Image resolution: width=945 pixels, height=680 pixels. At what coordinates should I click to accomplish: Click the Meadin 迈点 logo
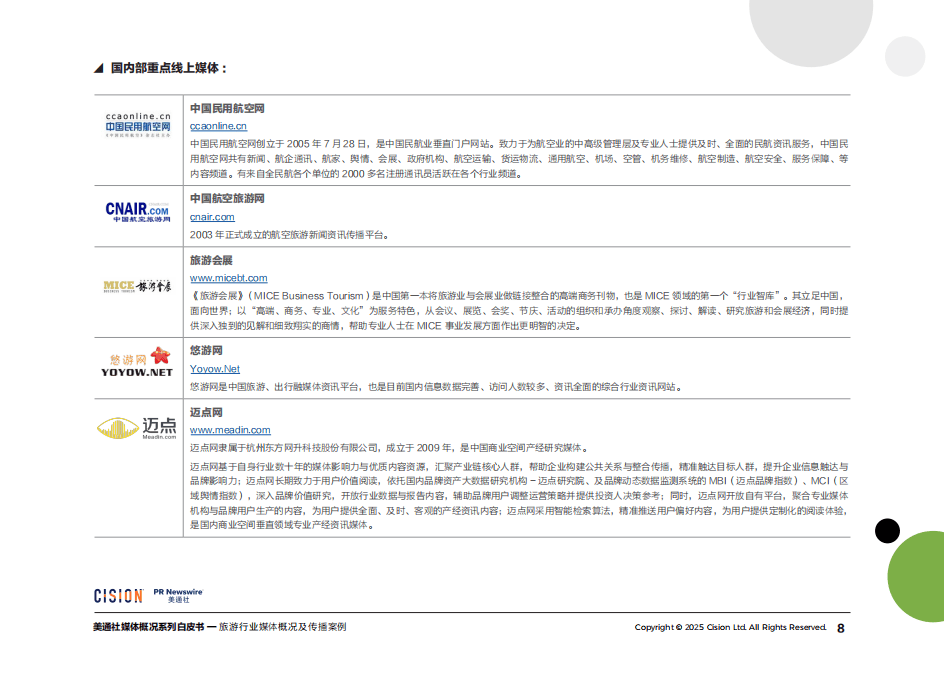pyautogui.click(x=138, y=428)
